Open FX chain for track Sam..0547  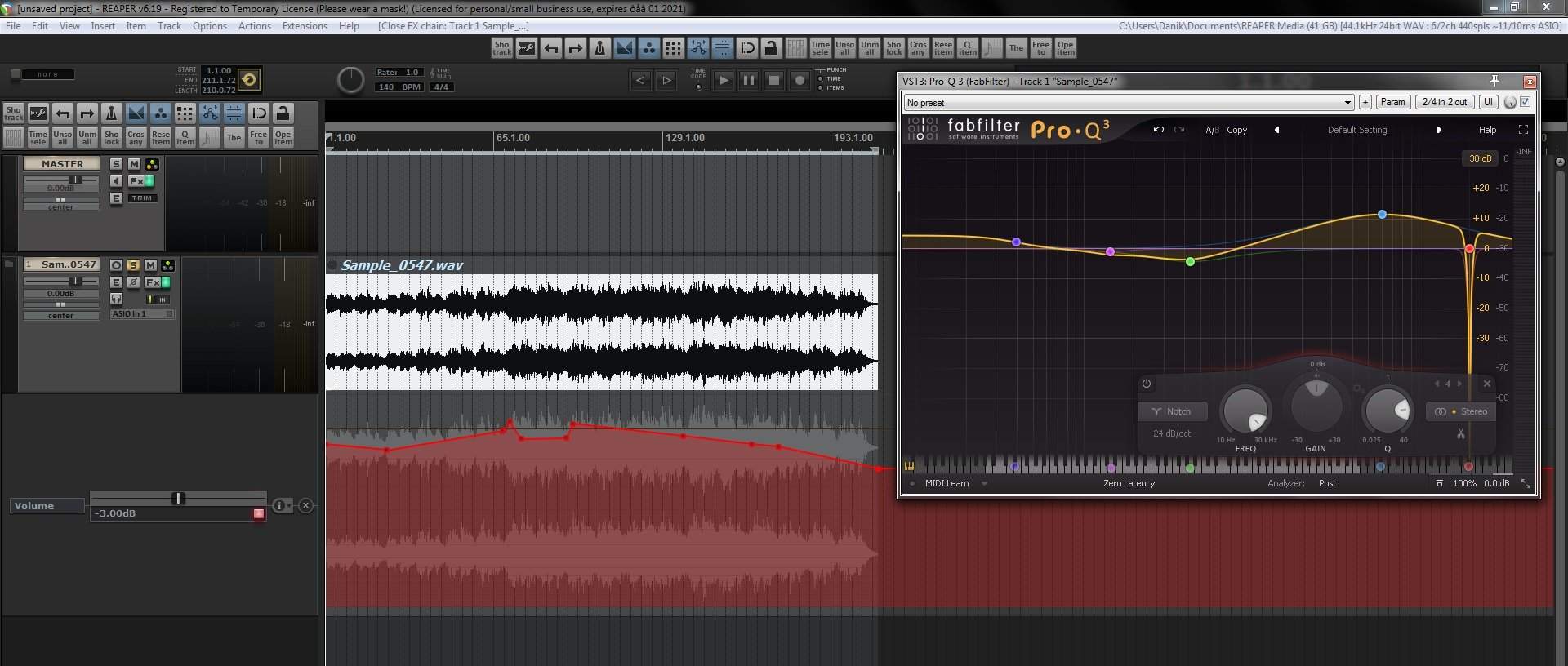(x=152, y=282)
